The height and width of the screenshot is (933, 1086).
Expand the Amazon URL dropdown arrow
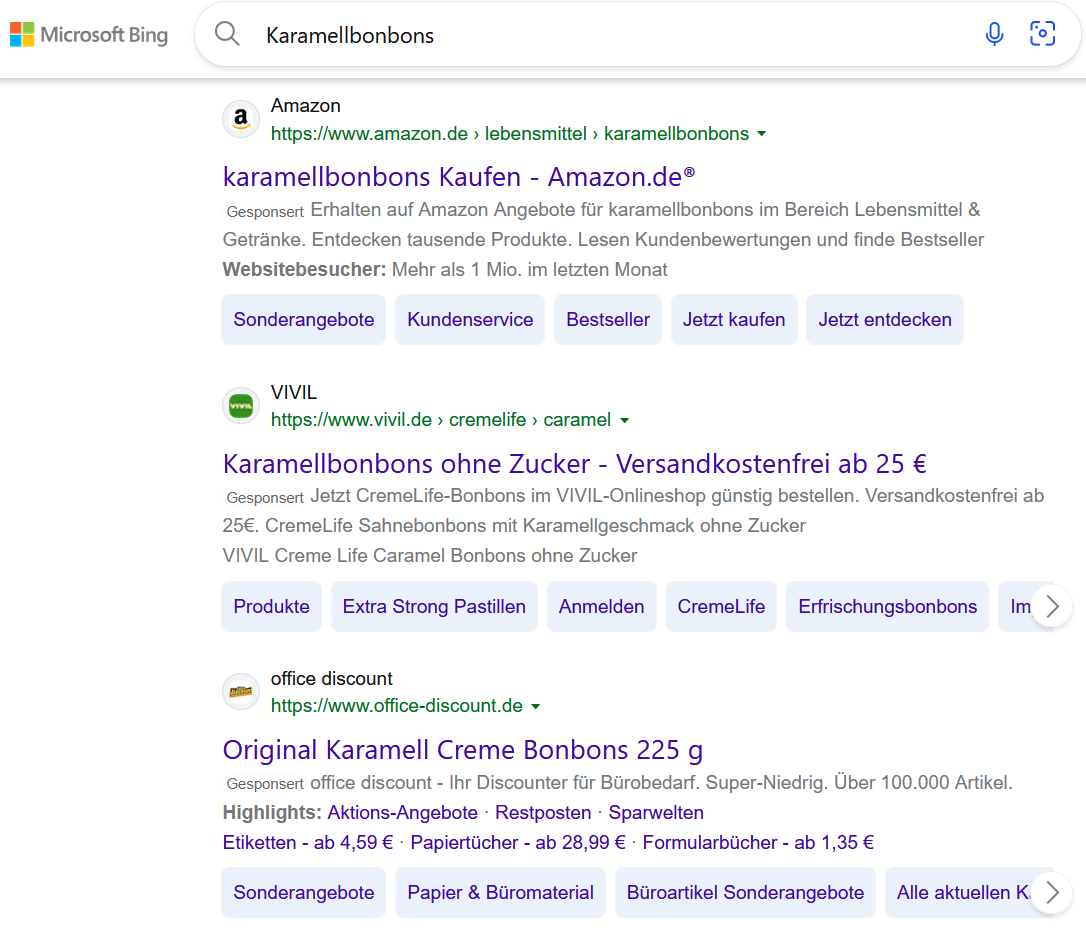(x=762, y=134)
